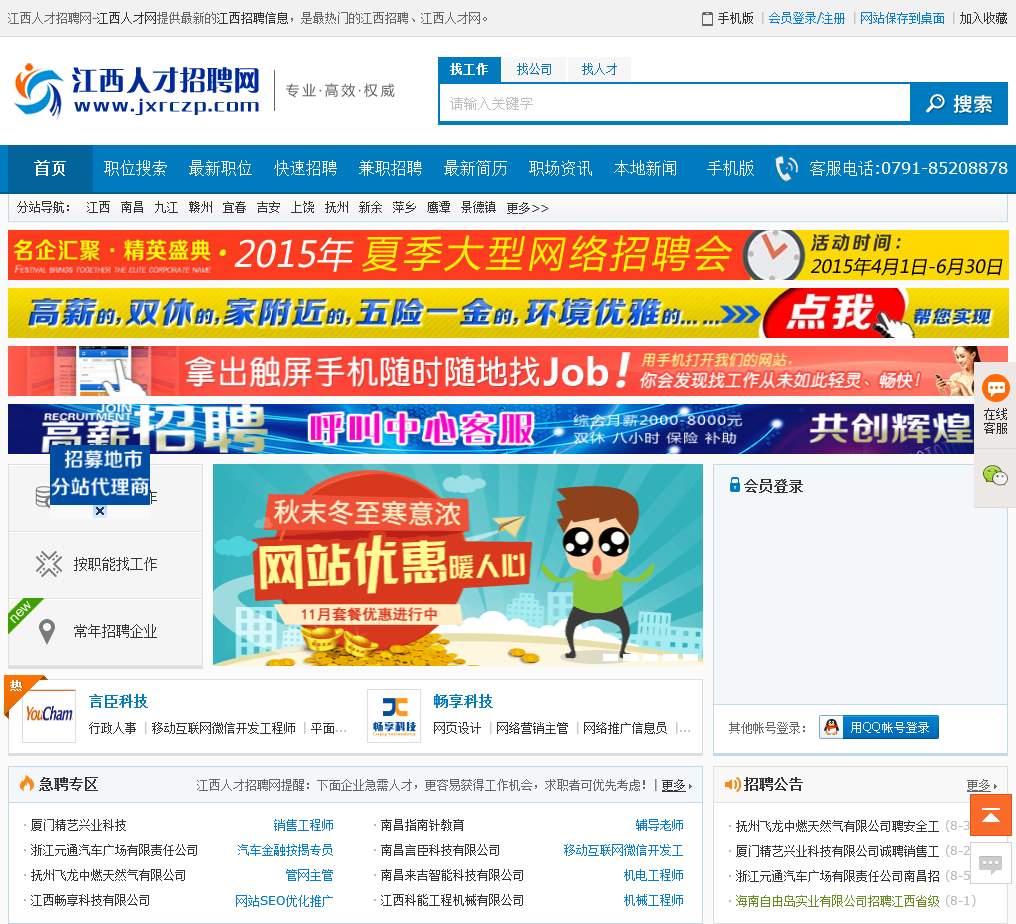Open the WeChat icon in the side panel
Screen dimensions: 1016x924
pyautogui.click(x=995, y=476)
